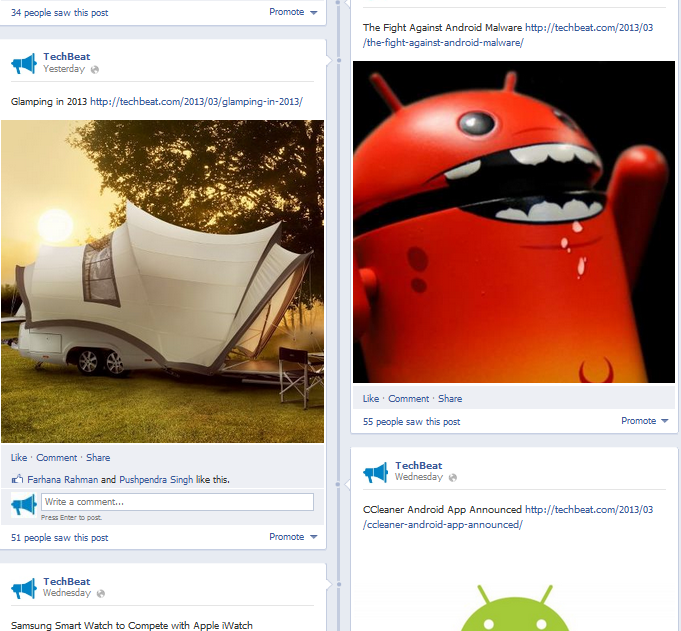Open Promote dropdown on 51 people saw post

(293, 537)
